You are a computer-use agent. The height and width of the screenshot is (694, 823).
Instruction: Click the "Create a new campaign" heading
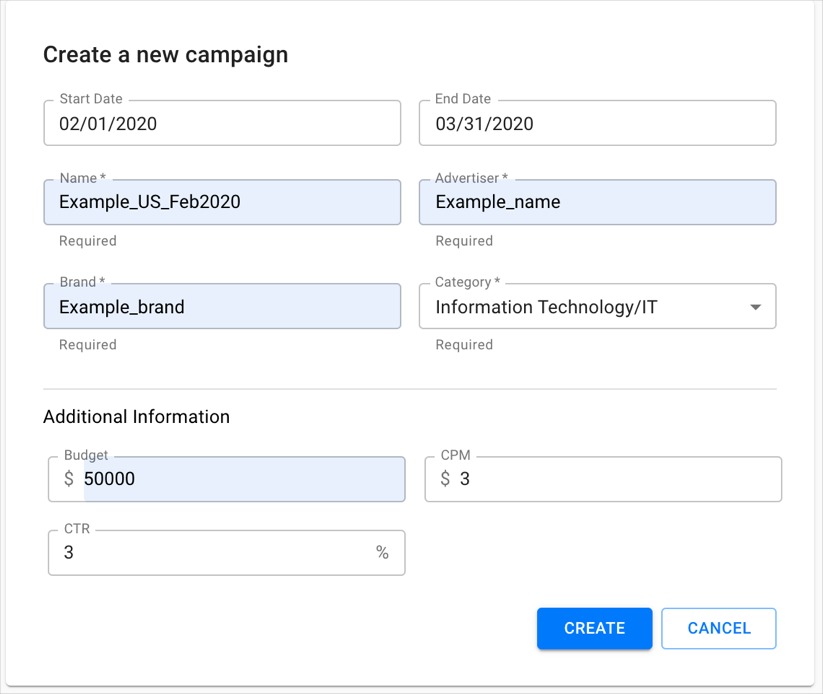click(x=165, y=55)
